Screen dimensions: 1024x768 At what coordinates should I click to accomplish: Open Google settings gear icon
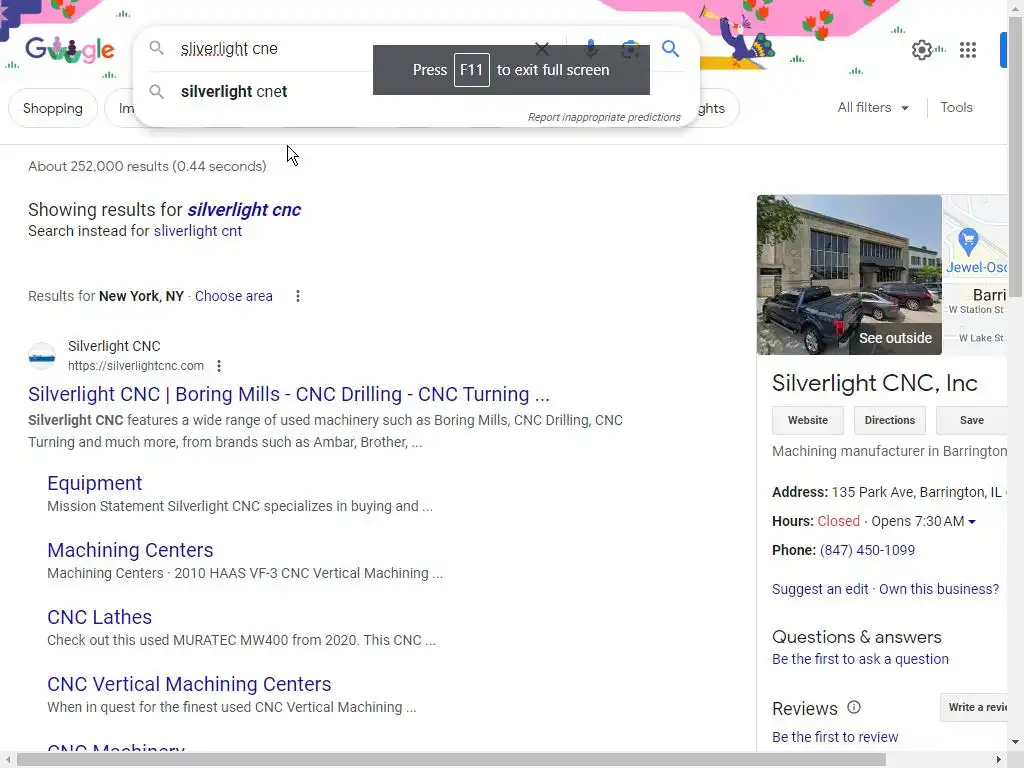(921, 50)
